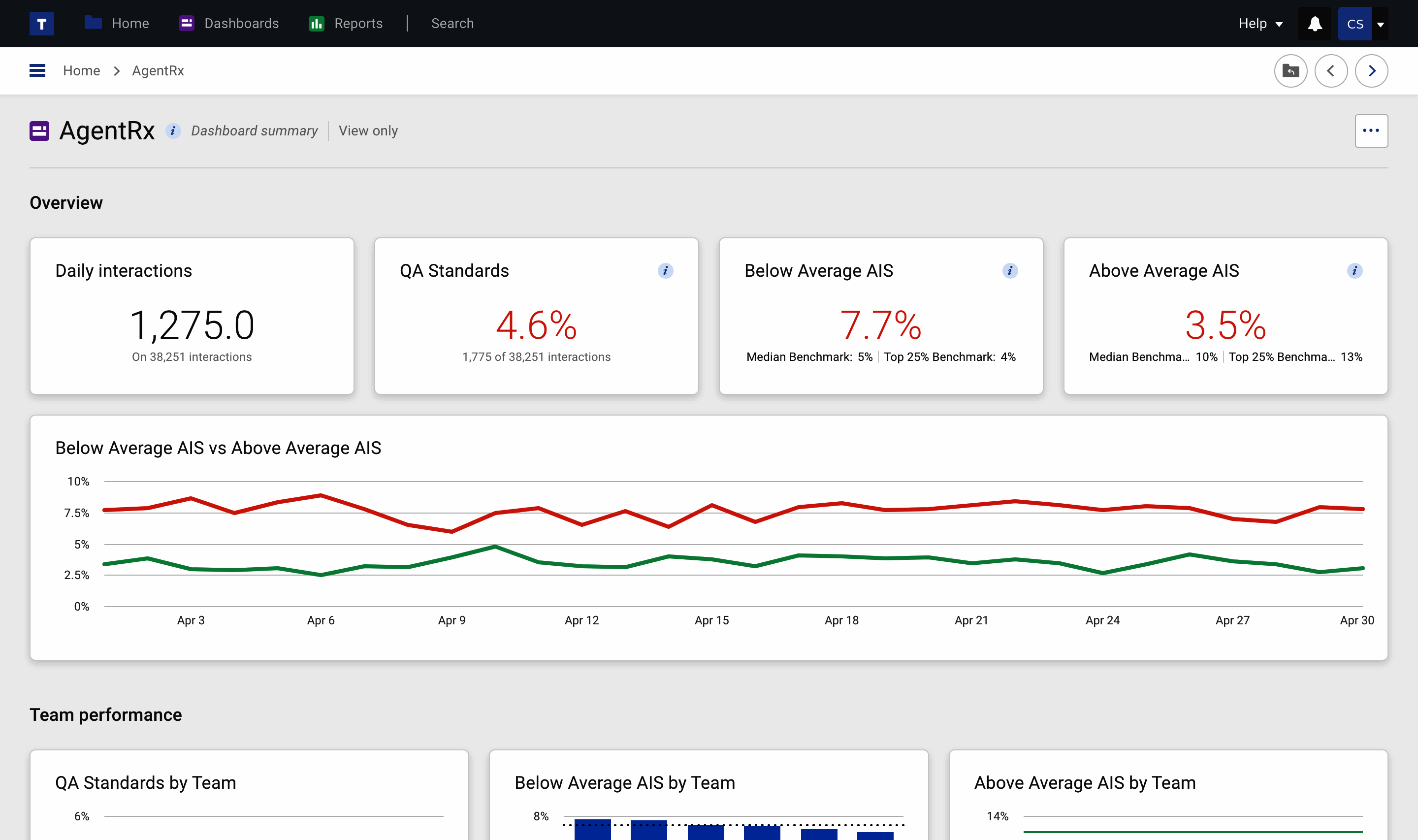Open the CS user account dropdown arrow
The image size is (1418, 840).
point(1380,24)
